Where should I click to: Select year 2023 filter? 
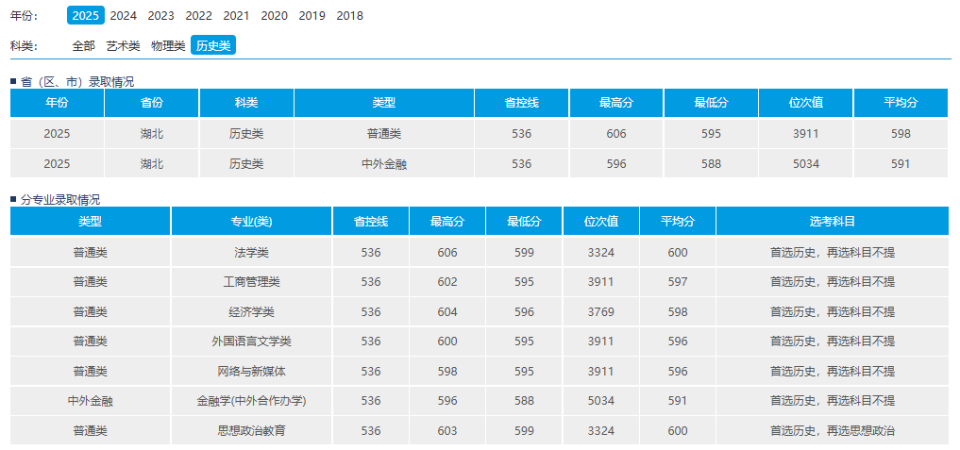161,16
